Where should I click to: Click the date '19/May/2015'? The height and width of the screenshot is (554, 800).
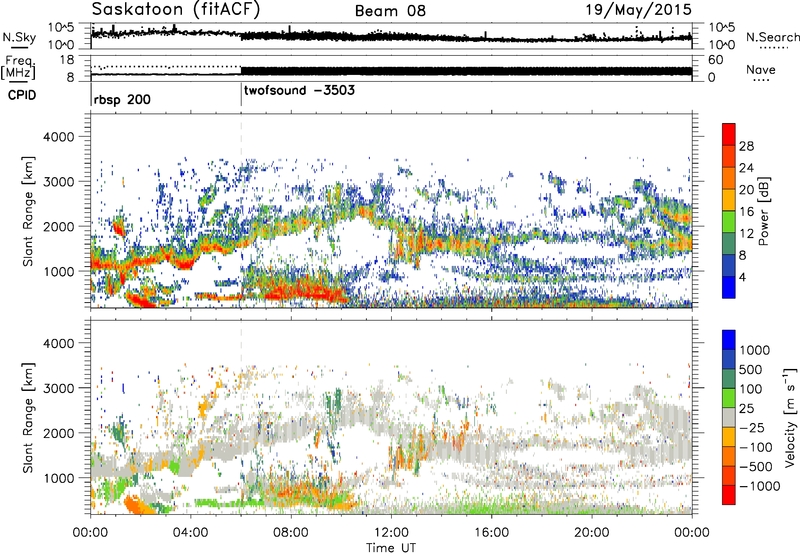(638, 9)
